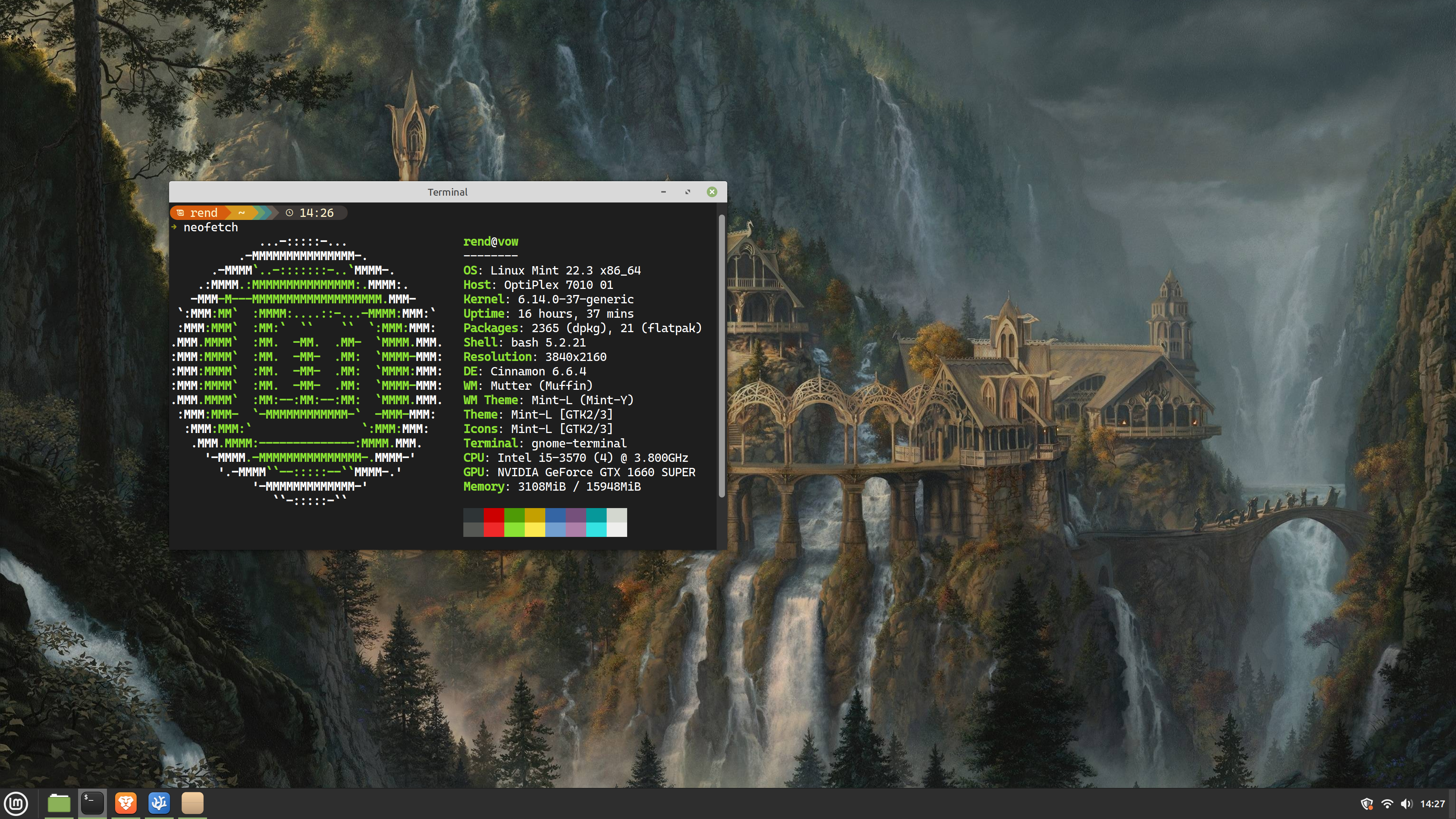
Task: Click the 'WM: Mutter (Muffin)' line
Action: coord(528,386)
